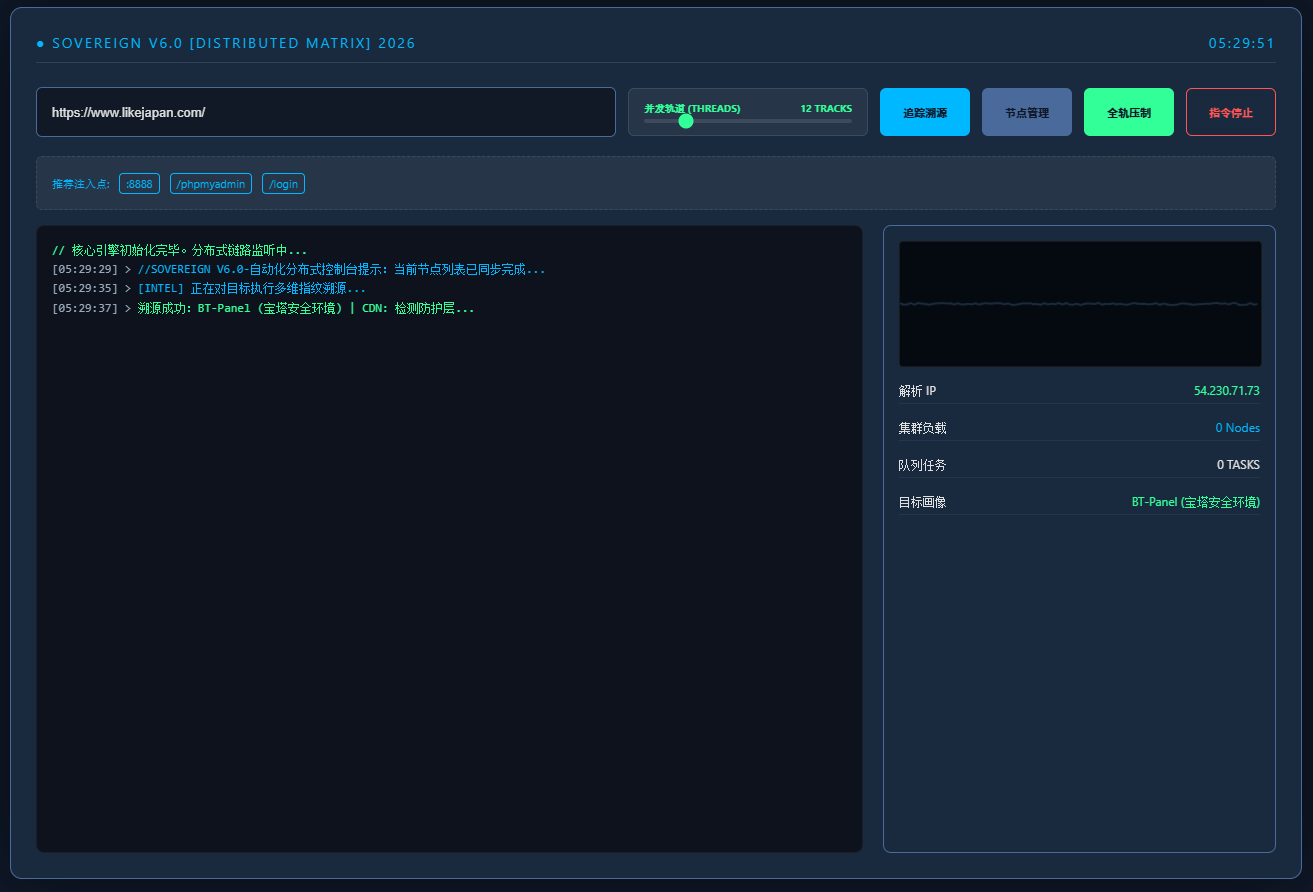This screenshot has height=892, width=1313.
Task: Select the /phpmyadmin suggestion chip
Action: point(211,184)
